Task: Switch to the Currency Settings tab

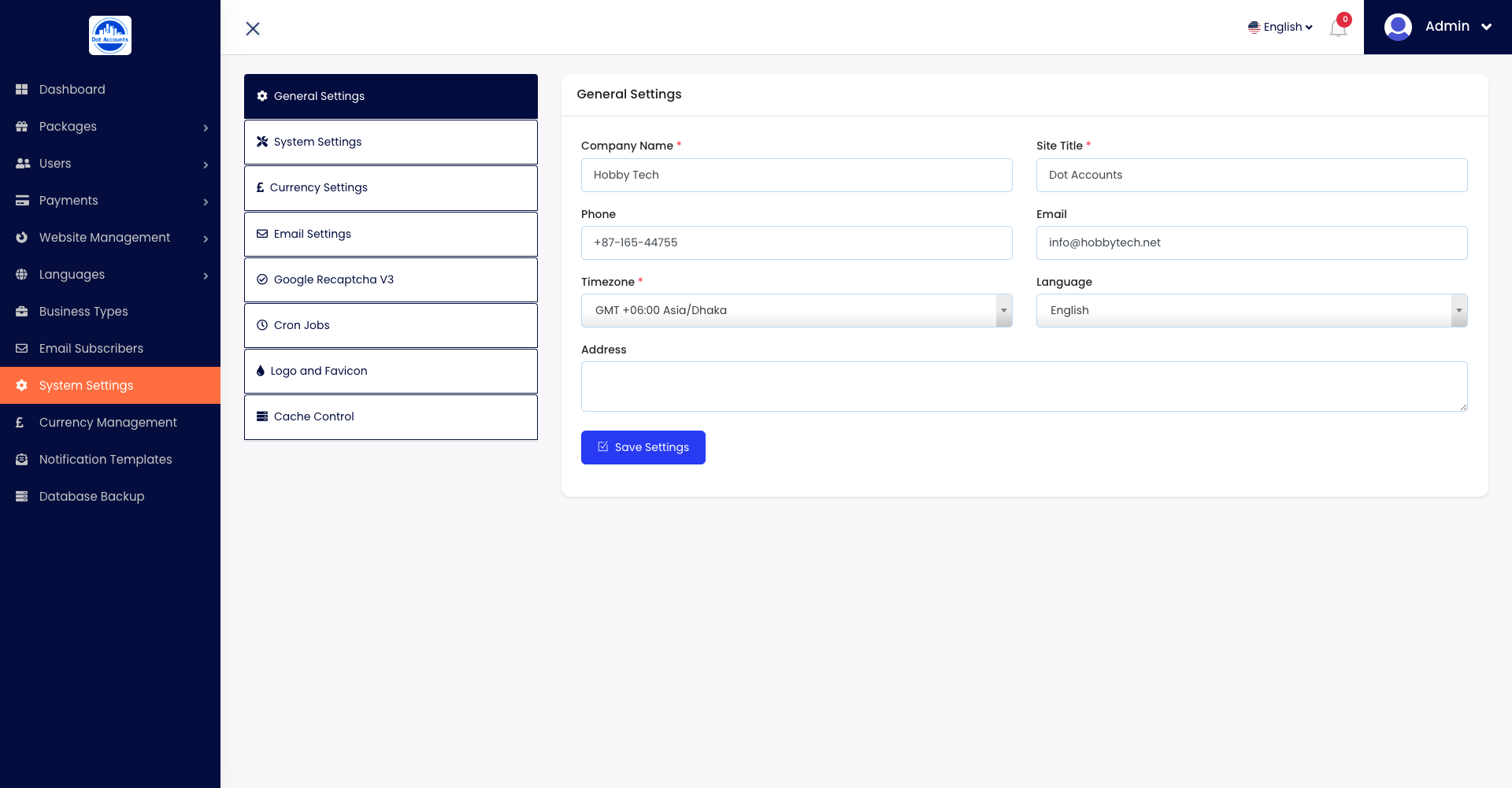Action: click(391, 187)
